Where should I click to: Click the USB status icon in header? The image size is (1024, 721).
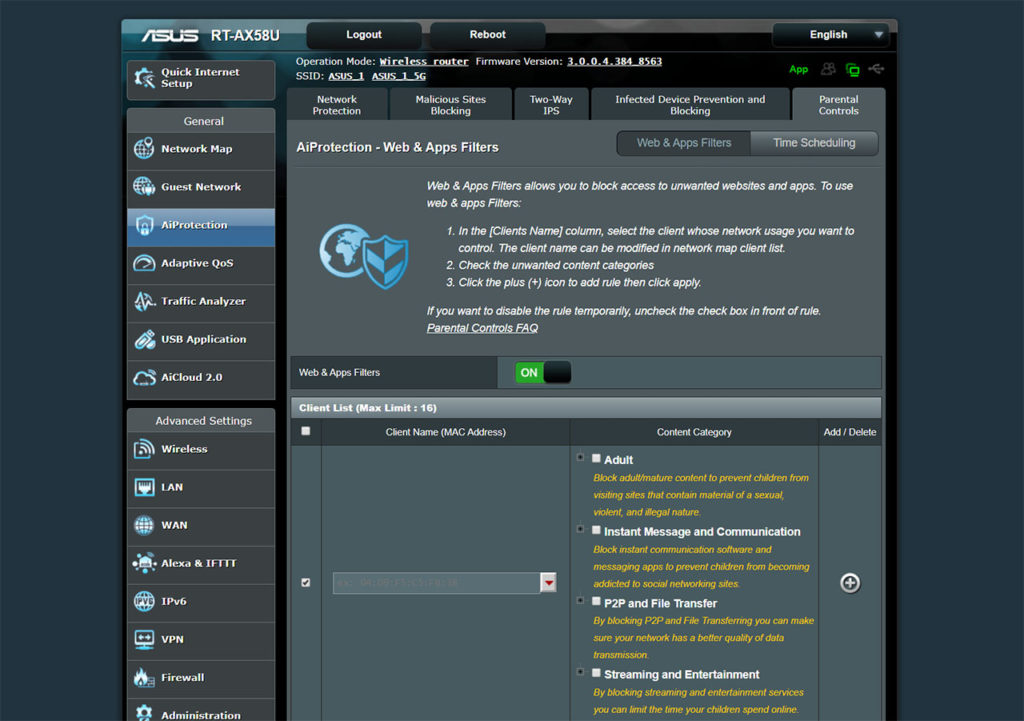(x=877, y=69)
